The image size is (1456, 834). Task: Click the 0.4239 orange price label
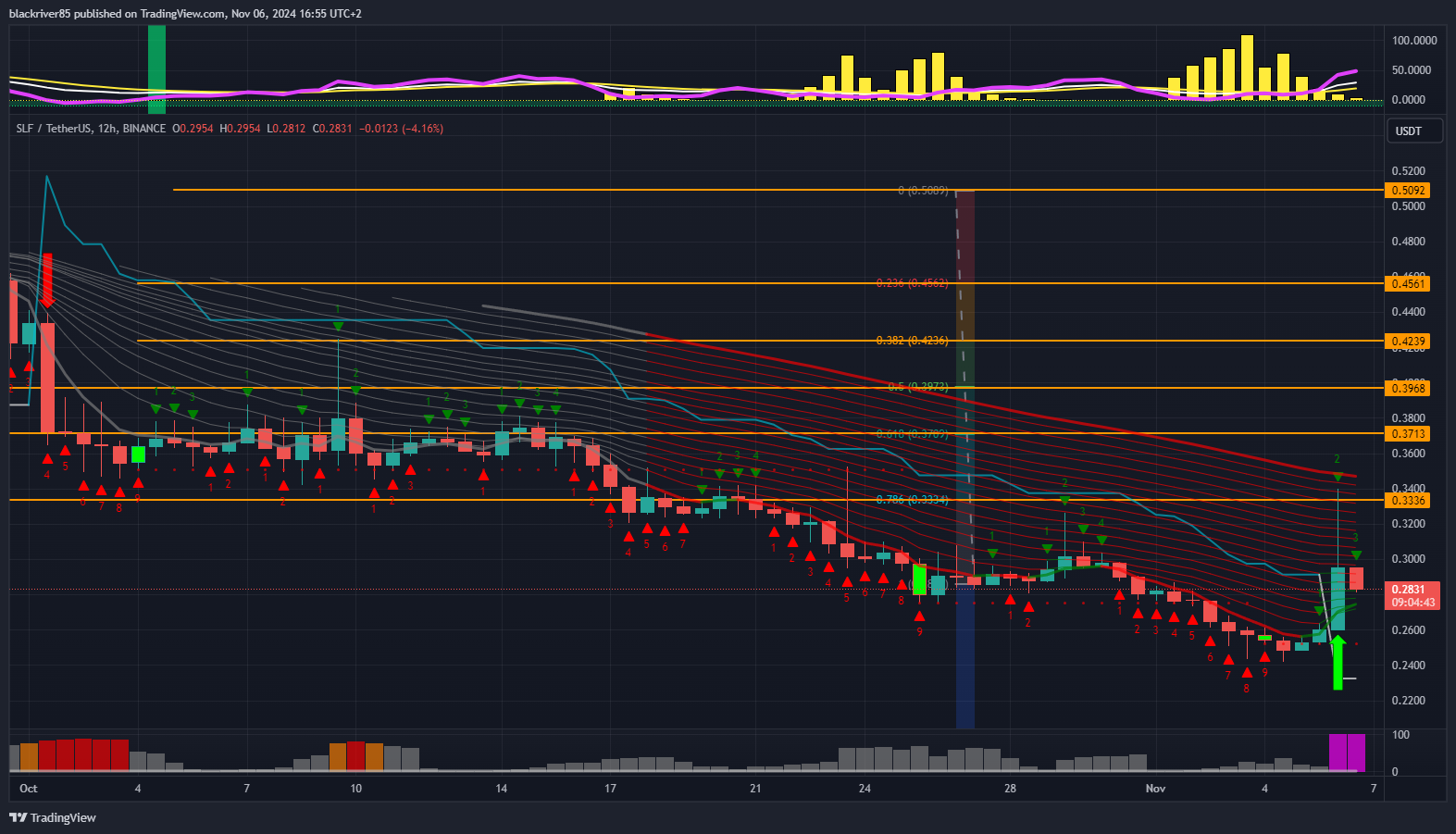[x=1408, y=342]
